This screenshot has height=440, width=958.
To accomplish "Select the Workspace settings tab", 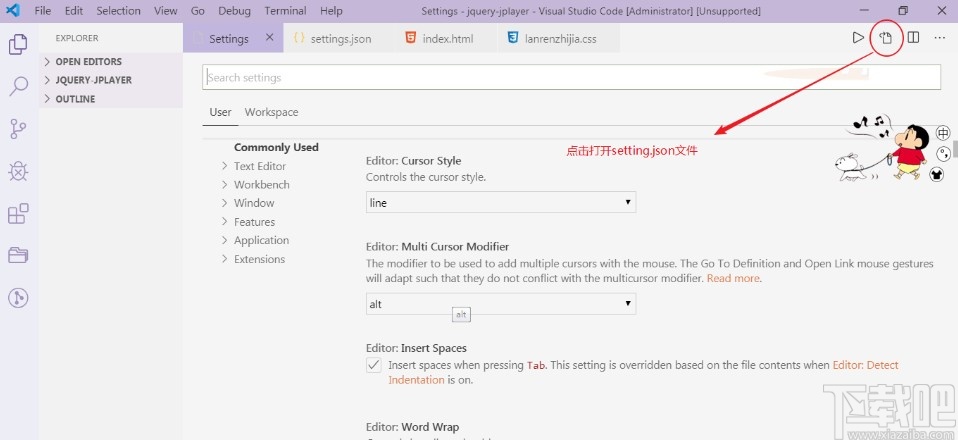I will click(271, 112).
